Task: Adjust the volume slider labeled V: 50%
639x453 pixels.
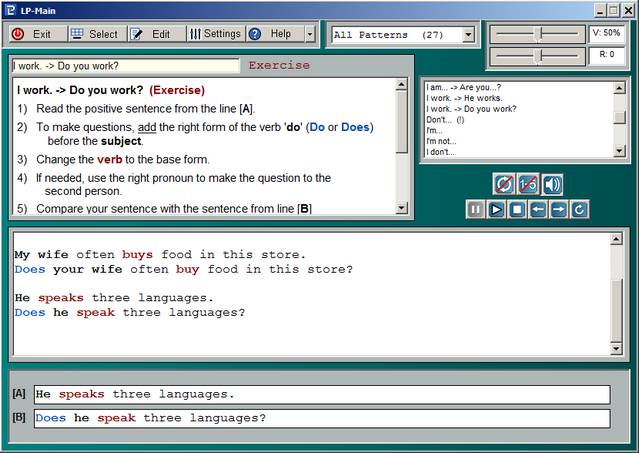Action: click(538, 34)
